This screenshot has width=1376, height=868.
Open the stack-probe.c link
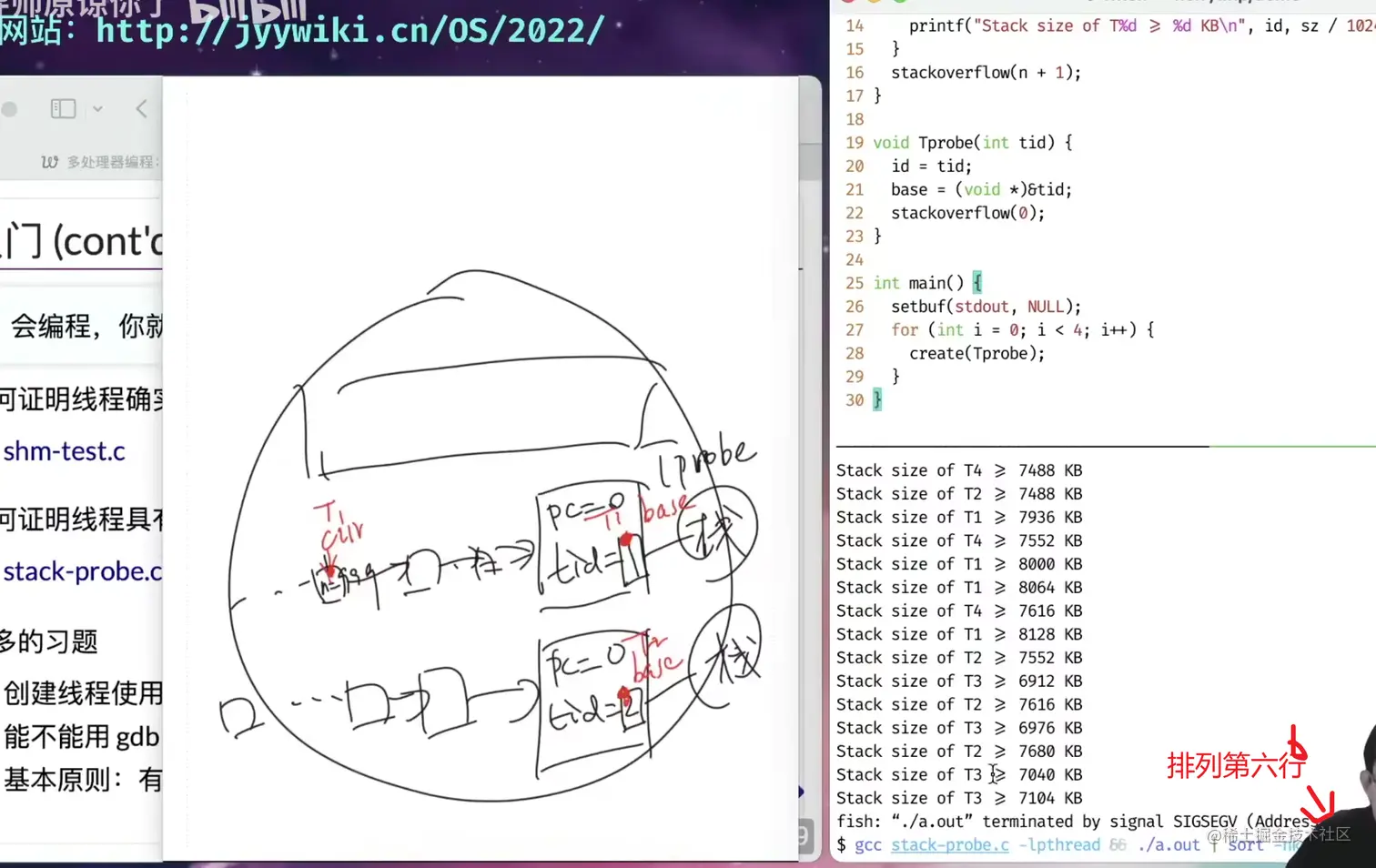tap(82, 571)
